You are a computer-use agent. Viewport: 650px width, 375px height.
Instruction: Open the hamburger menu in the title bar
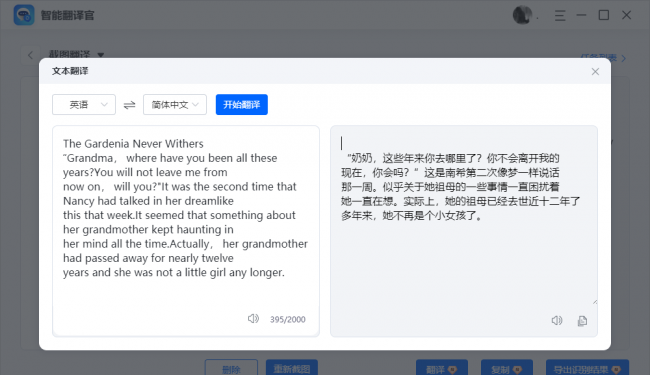(560, 16)
